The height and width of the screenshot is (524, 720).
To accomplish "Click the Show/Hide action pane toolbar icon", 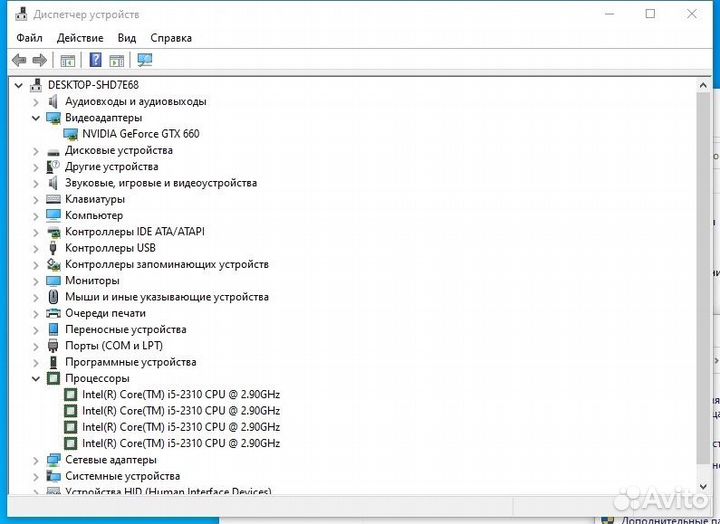I will pyautogui.click(x=117, y=60).
